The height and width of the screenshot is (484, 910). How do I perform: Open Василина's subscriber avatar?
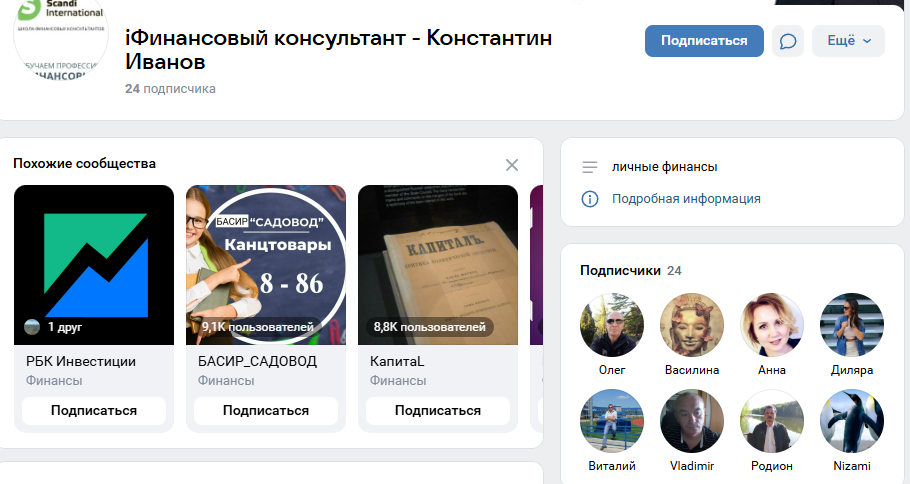pyautogui.click(x=692, y=324)
